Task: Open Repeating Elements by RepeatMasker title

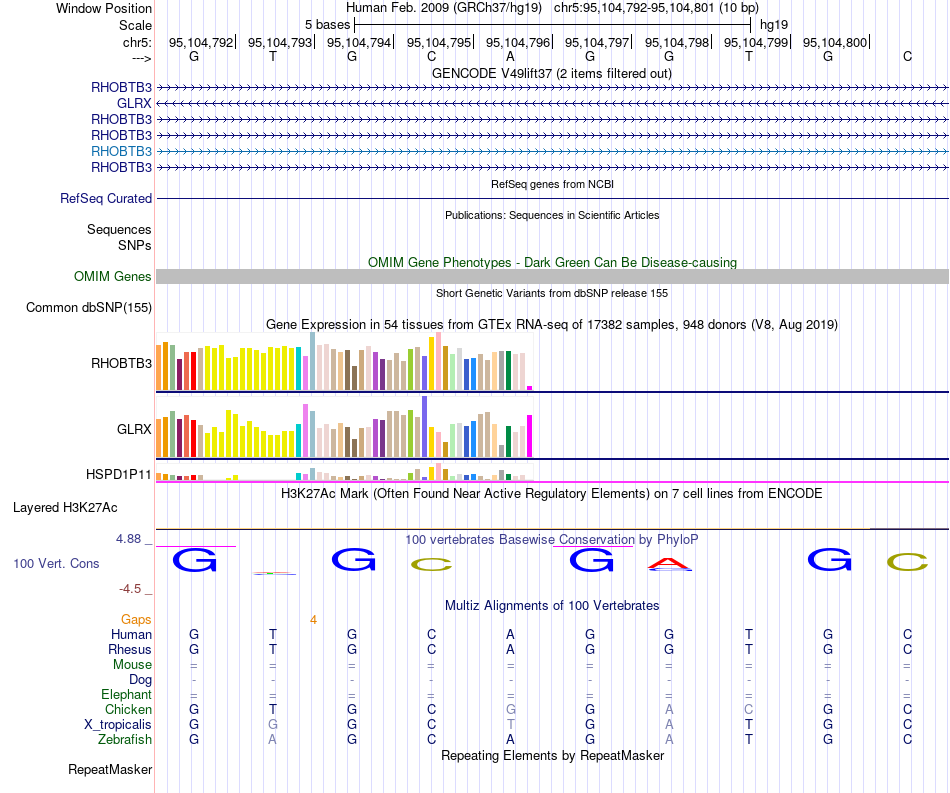Action: pos(552,755)
